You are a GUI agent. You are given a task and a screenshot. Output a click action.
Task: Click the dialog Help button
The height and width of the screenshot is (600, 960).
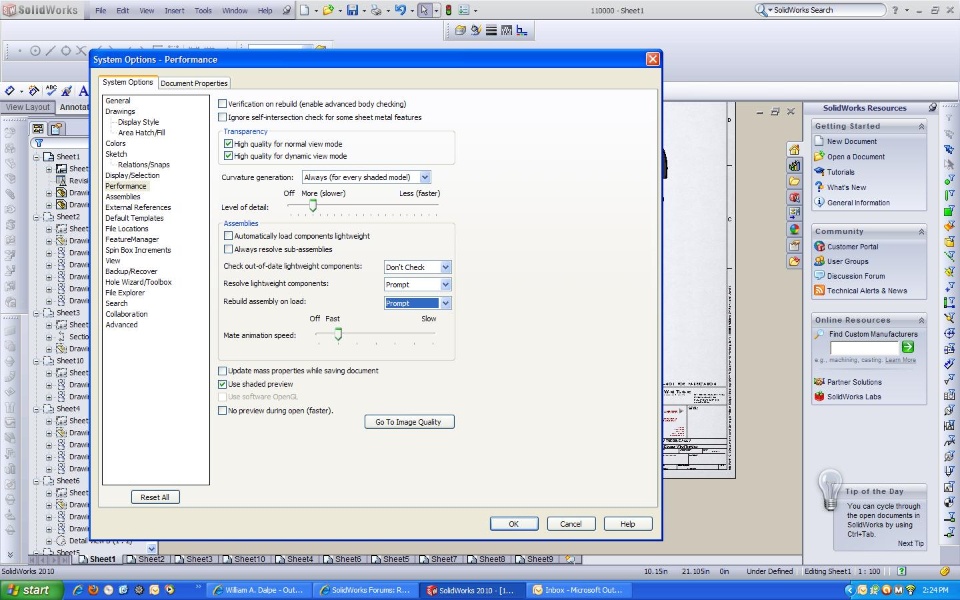(x=628, y=524)
